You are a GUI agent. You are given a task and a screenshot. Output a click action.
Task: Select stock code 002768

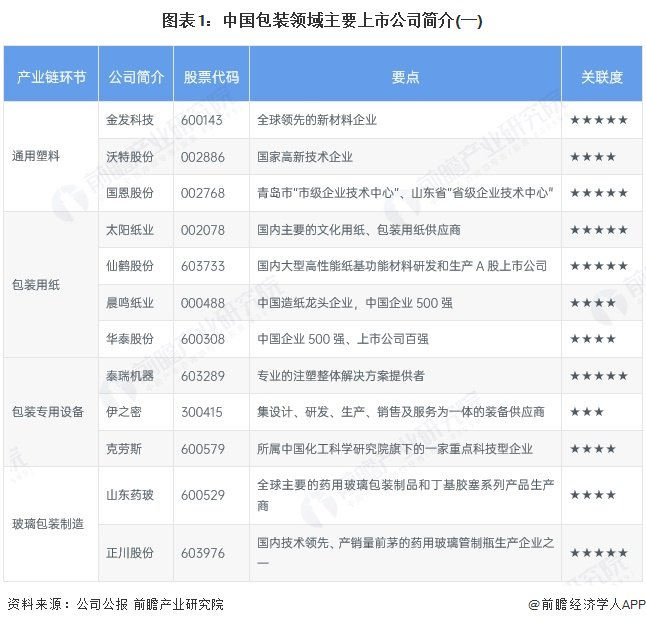[203, 193]
